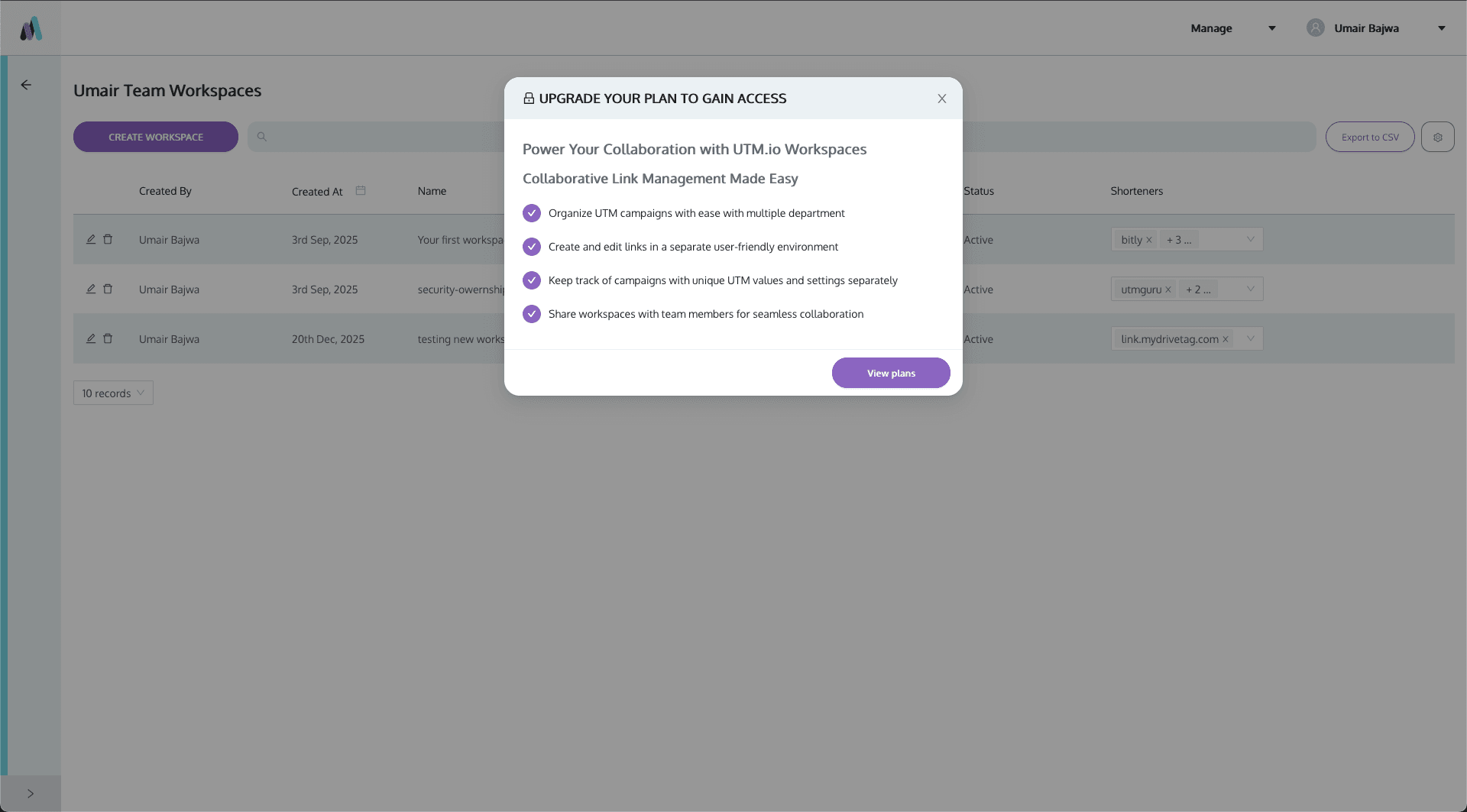Open the 10 records page size dropdown

[x=113, y=393]
